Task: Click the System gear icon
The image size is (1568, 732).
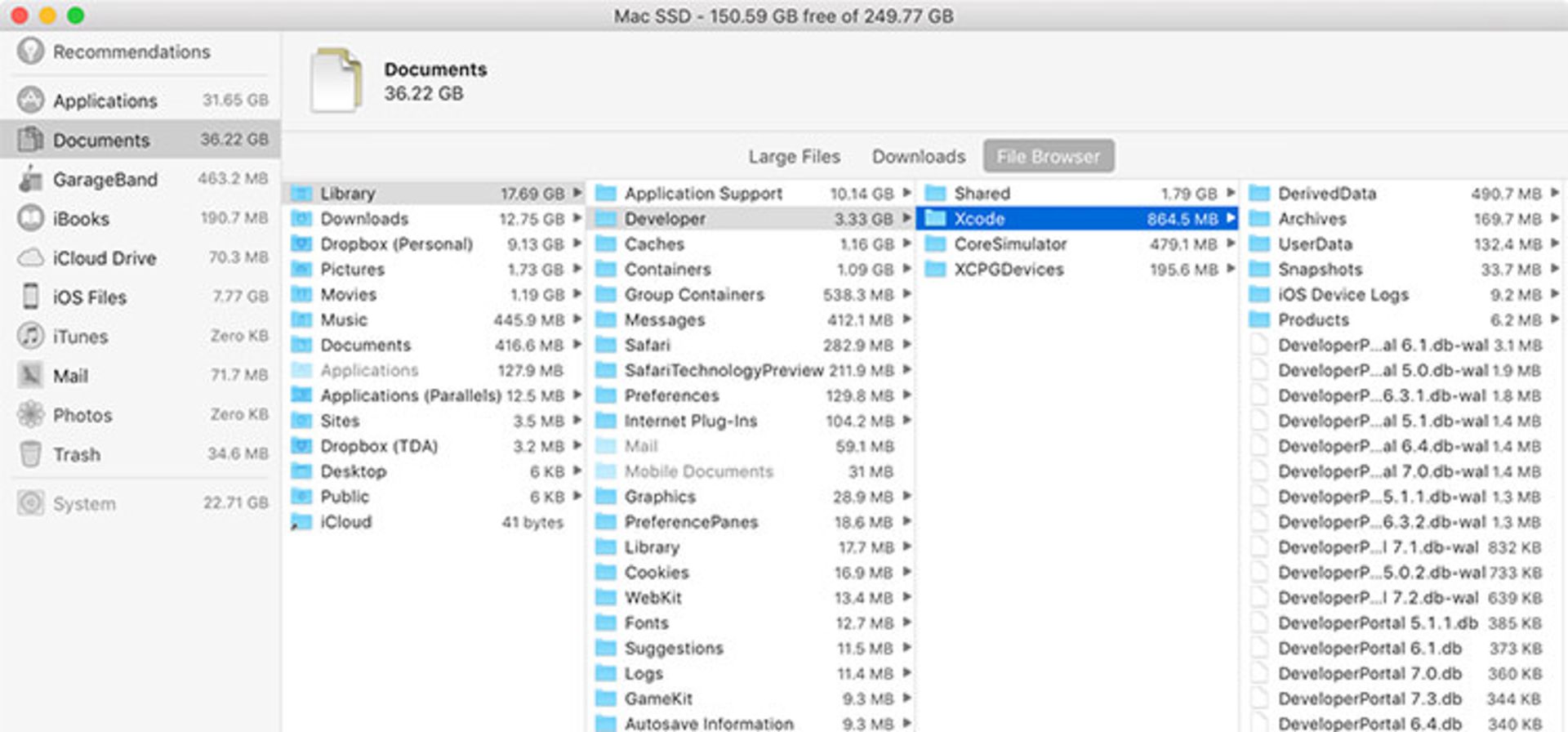Action: point(30,502)
